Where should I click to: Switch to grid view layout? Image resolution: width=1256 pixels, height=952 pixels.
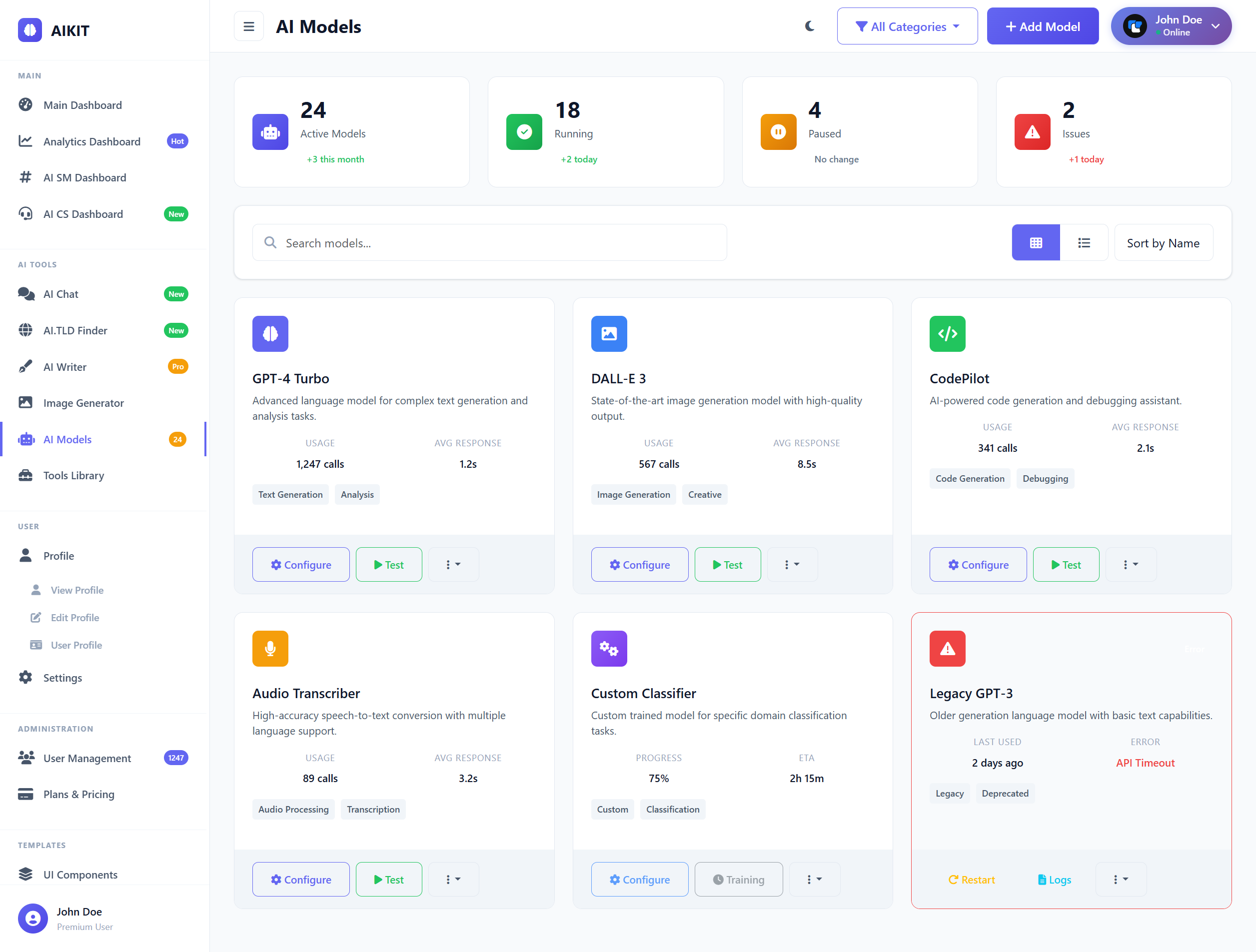point(1035,243)
